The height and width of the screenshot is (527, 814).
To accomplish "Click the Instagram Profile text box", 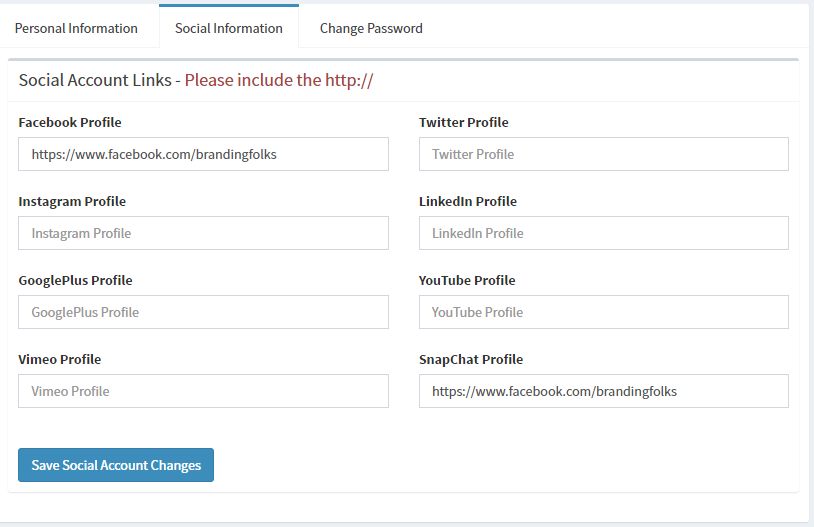I will pyautogui.click(x=203, y=233).
